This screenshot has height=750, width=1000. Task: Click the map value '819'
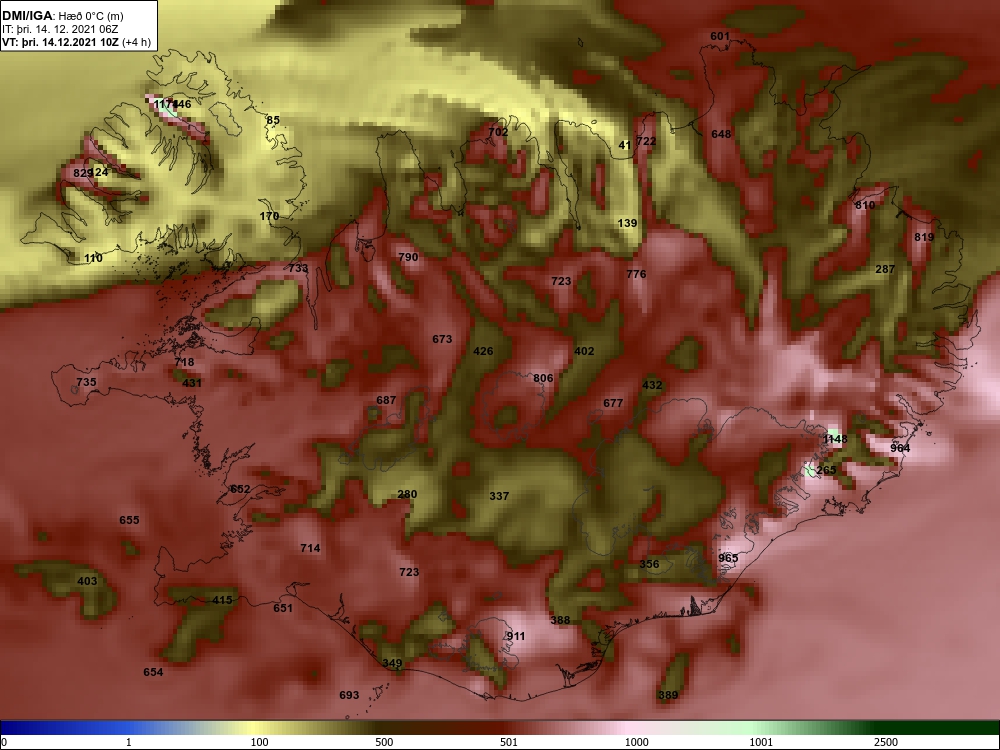(x=924, y=237)
